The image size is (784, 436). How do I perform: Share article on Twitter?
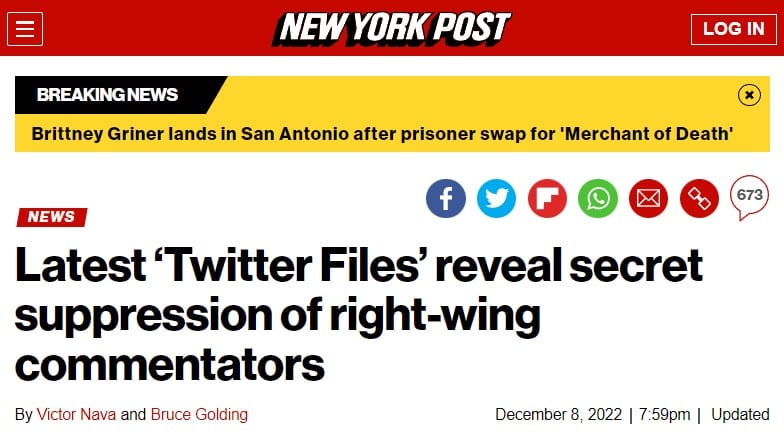pos(496,198)
